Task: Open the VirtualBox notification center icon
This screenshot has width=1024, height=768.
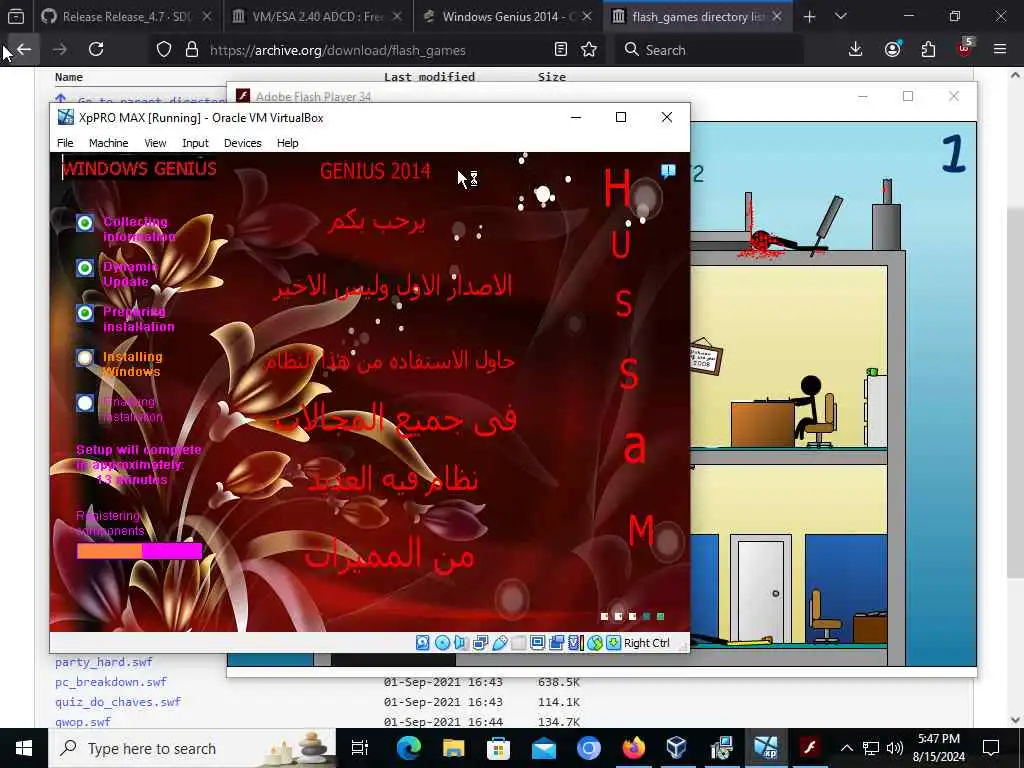Action: [668, 171]
